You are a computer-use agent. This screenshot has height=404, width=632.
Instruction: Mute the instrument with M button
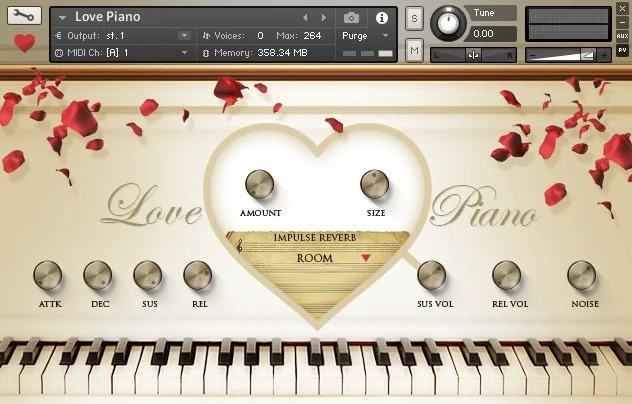pos(415,49)
